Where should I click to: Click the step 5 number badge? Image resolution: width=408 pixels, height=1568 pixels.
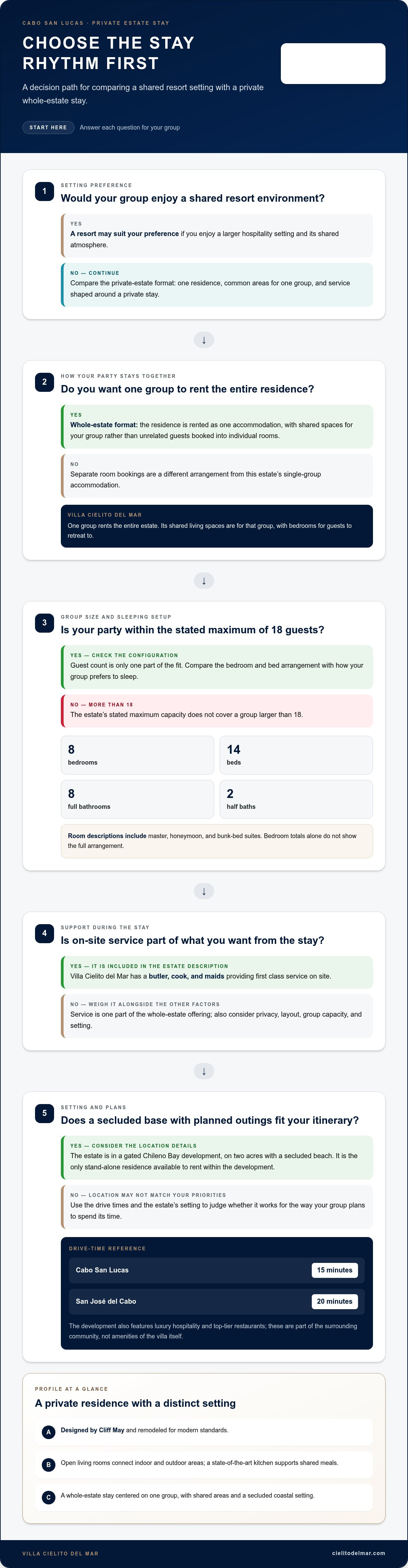pyautogui.click(x=45, y=1113)
